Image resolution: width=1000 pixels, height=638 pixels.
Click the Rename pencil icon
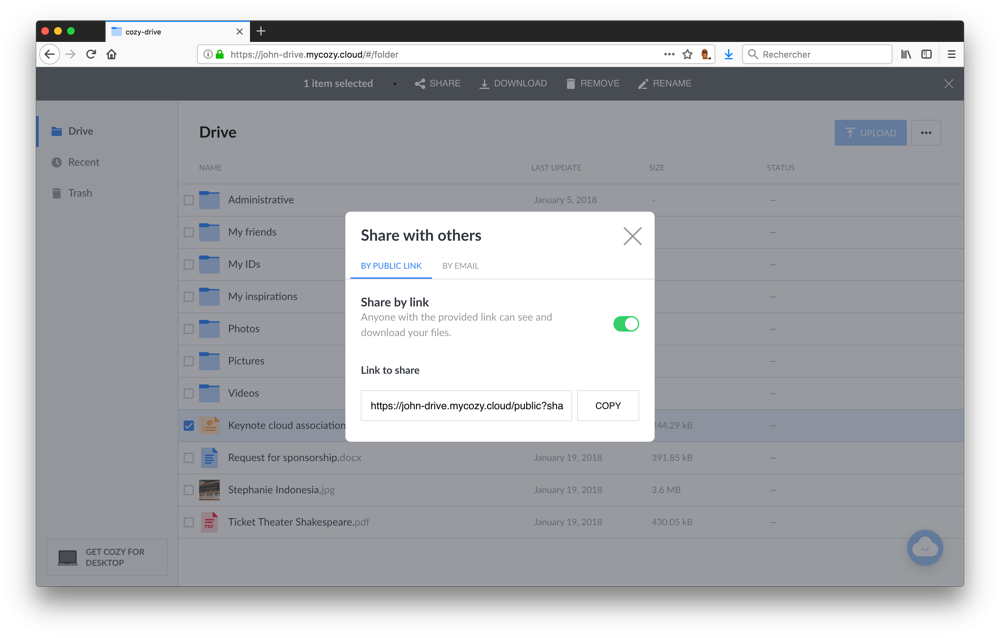pyautogui.click(x=643, y=84)
